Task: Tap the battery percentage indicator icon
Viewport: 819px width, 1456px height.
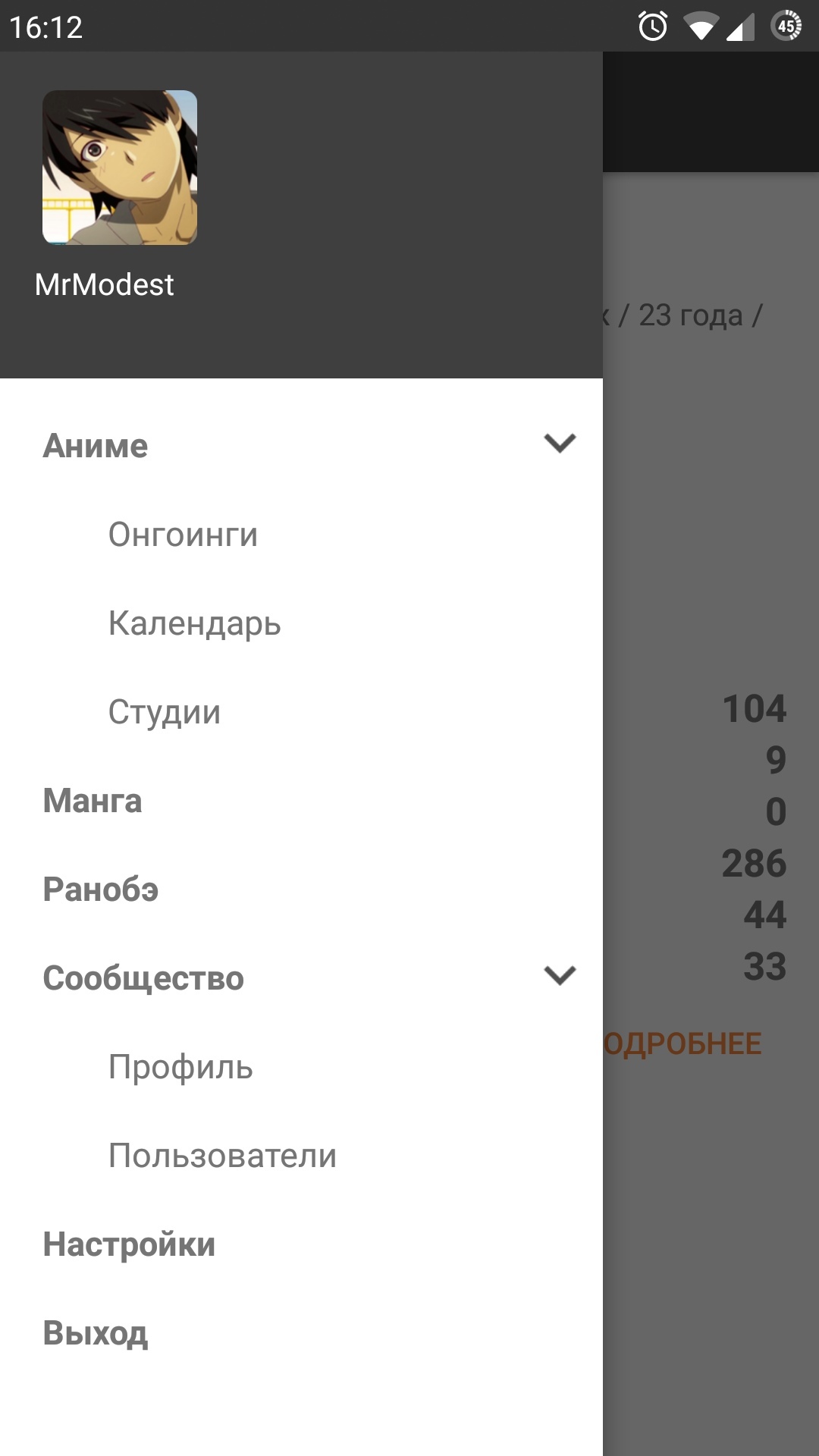Action: (x=786, y=26)
